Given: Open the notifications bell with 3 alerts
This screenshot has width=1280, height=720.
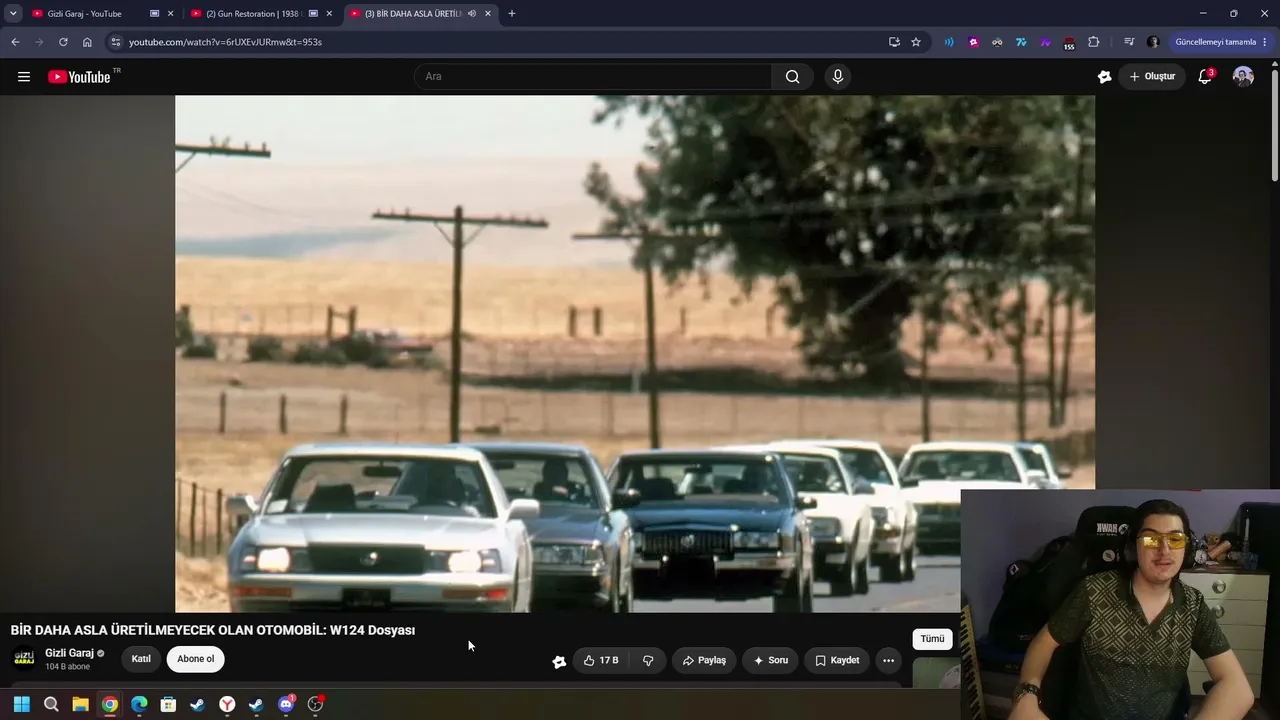Looking at the screenshot, I should 1205,77.
